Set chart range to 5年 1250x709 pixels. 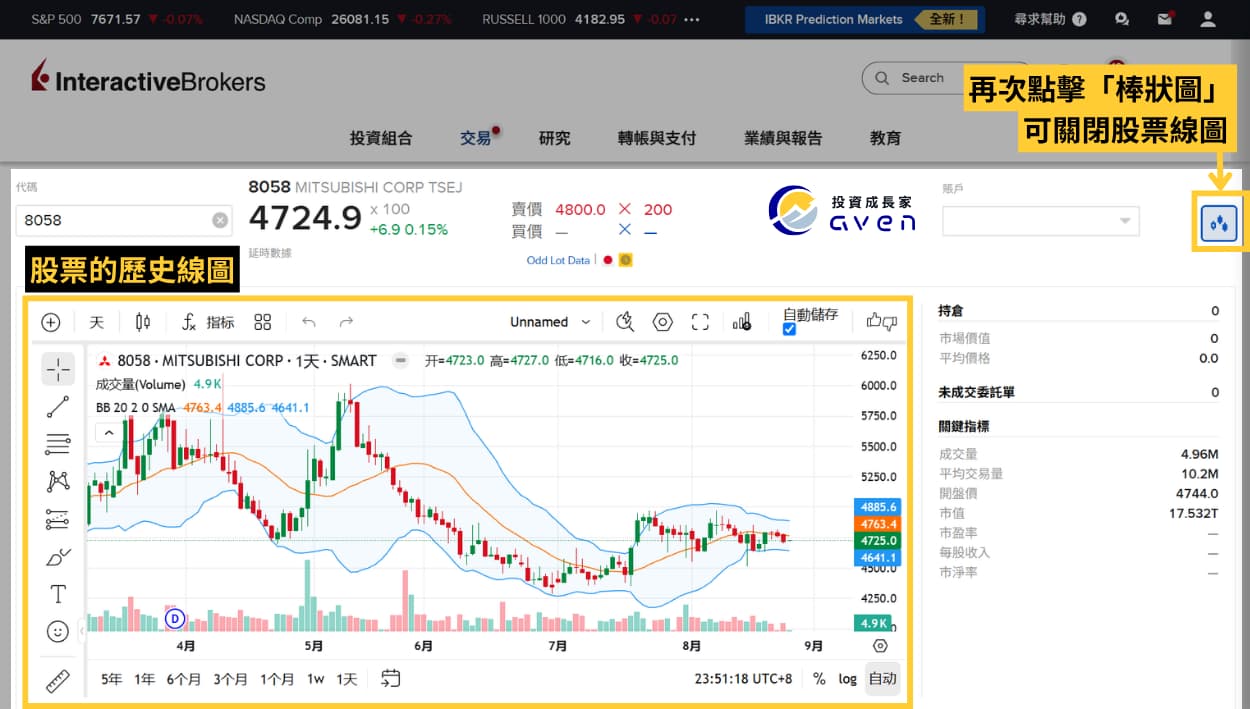pyautogui.click(x=111, y=678)
